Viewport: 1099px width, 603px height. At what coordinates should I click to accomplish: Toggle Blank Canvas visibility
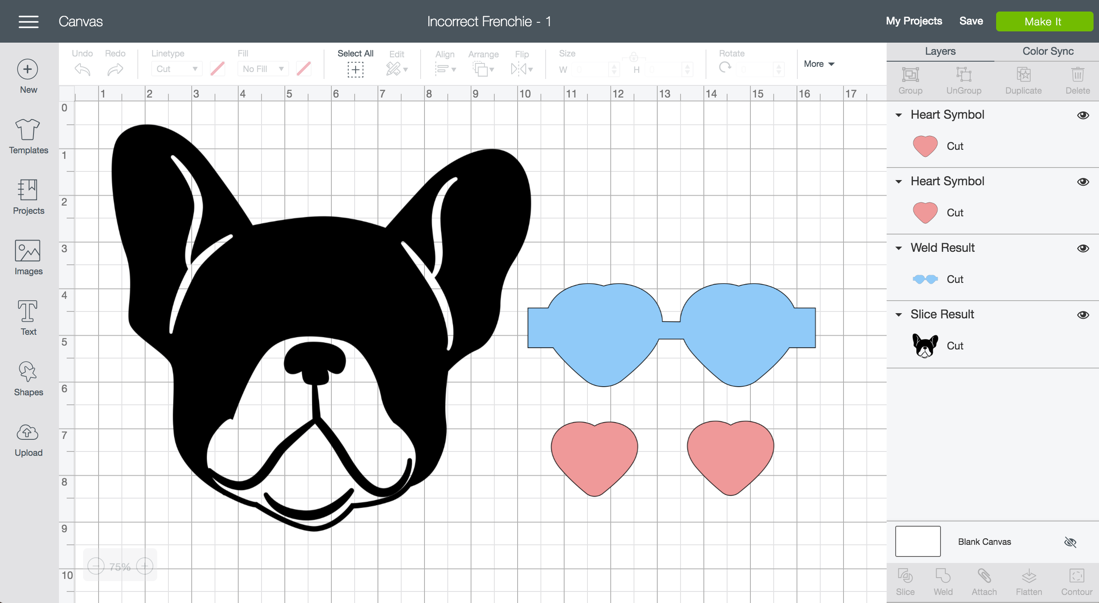click(x=1070, y=542)
